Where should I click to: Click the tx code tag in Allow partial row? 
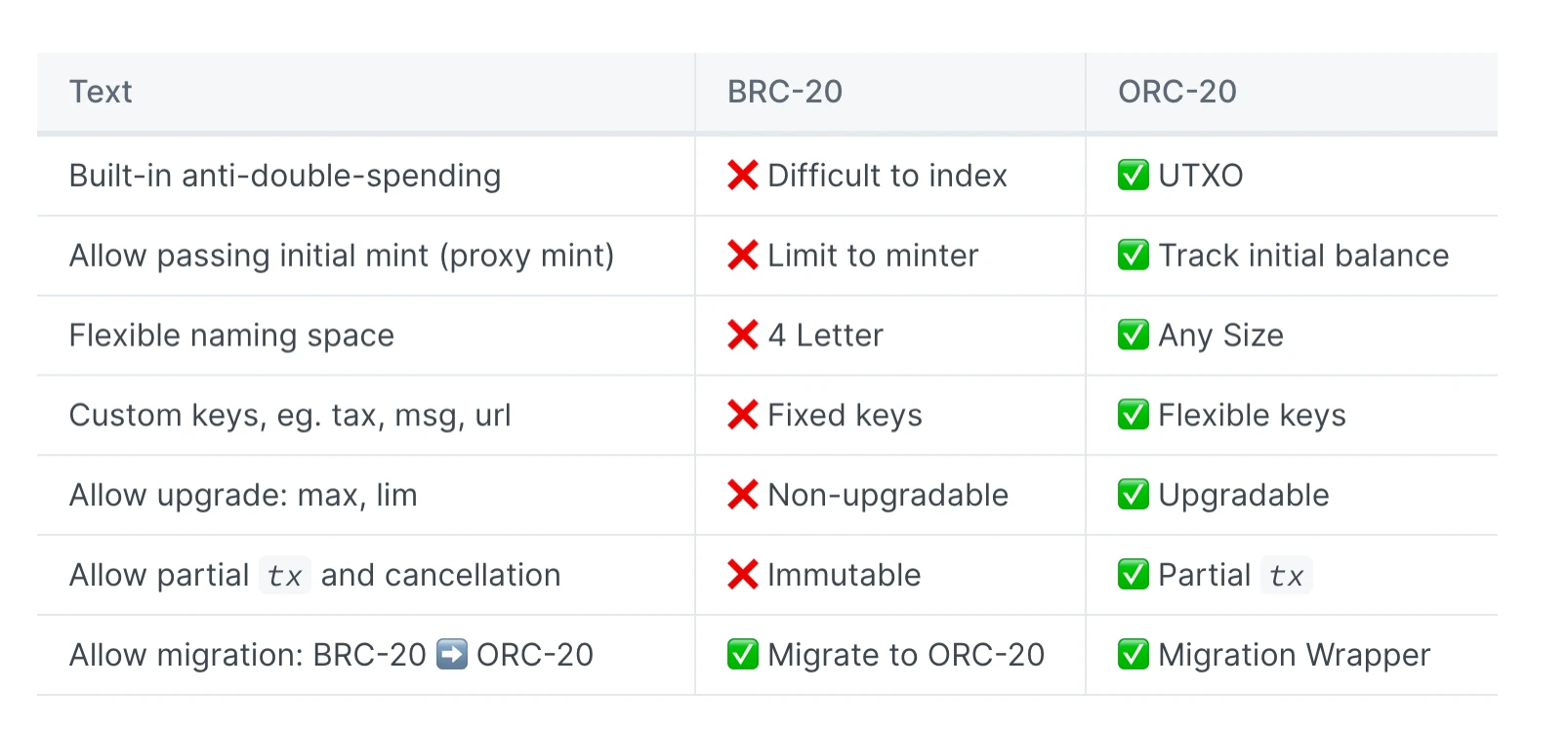click(285, 576)
